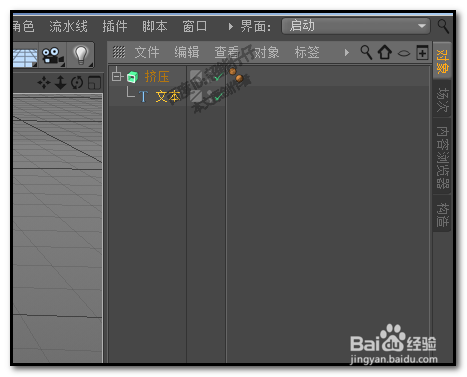Viewport: 467px width, 377px height.
Task: Click the Object Manager eye filter icon
Action: (x=404, y=53)
